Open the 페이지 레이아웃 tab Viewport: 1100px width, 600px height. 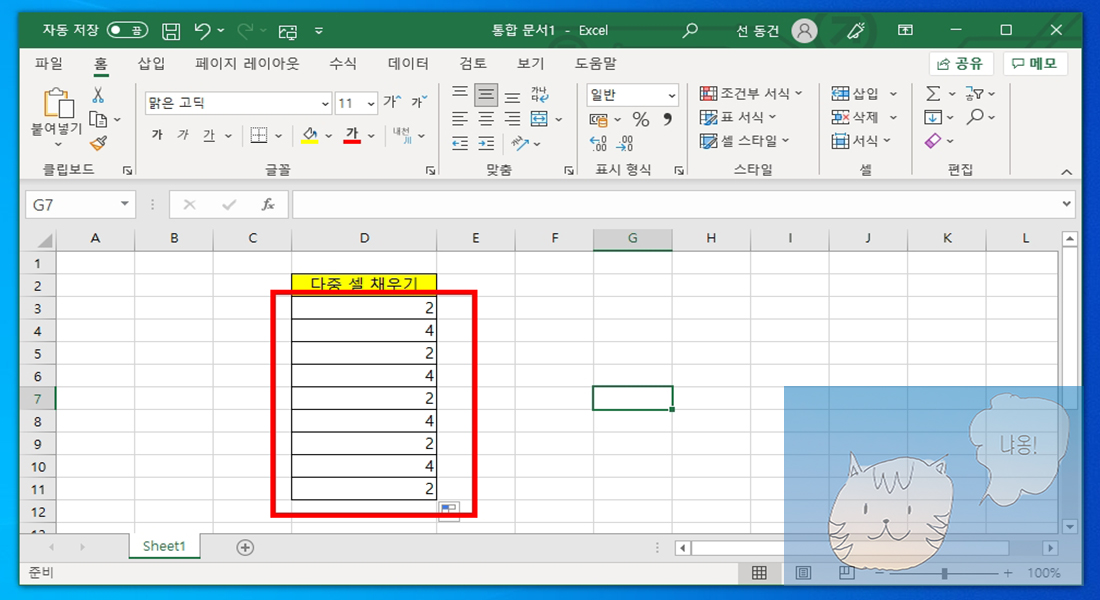coord(247,64)
